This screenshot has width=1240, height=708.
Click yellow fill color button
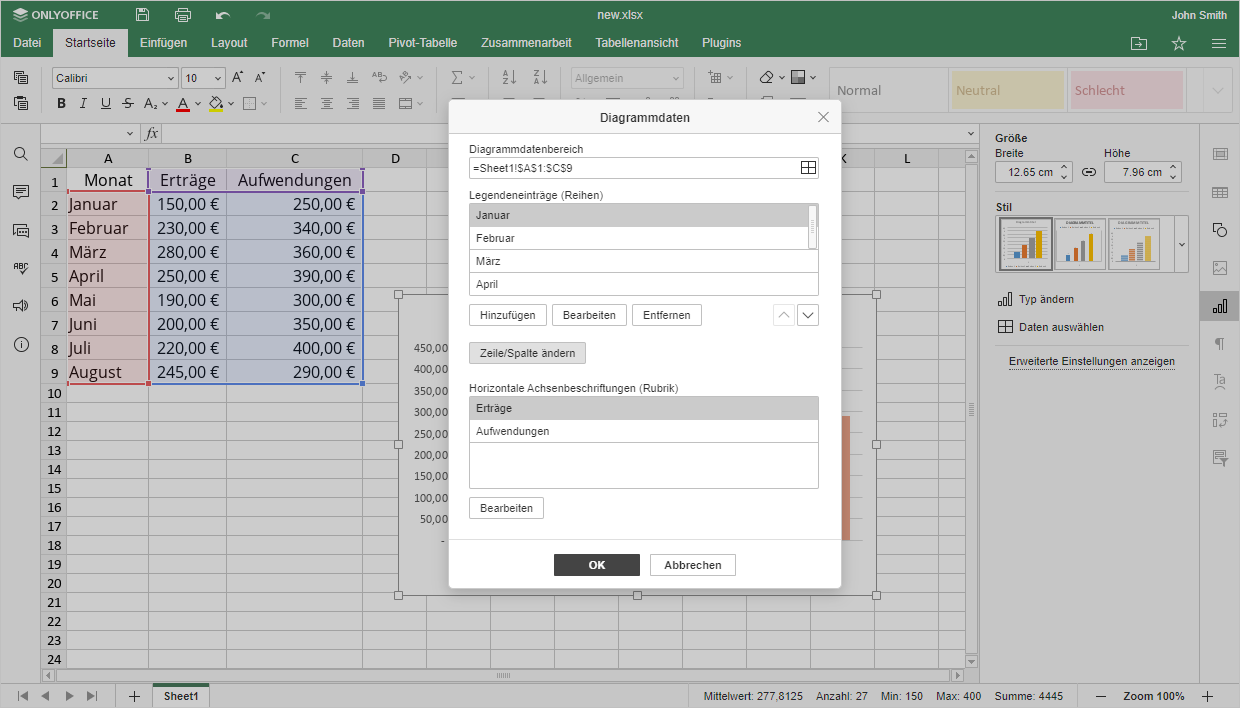[216, 103]
